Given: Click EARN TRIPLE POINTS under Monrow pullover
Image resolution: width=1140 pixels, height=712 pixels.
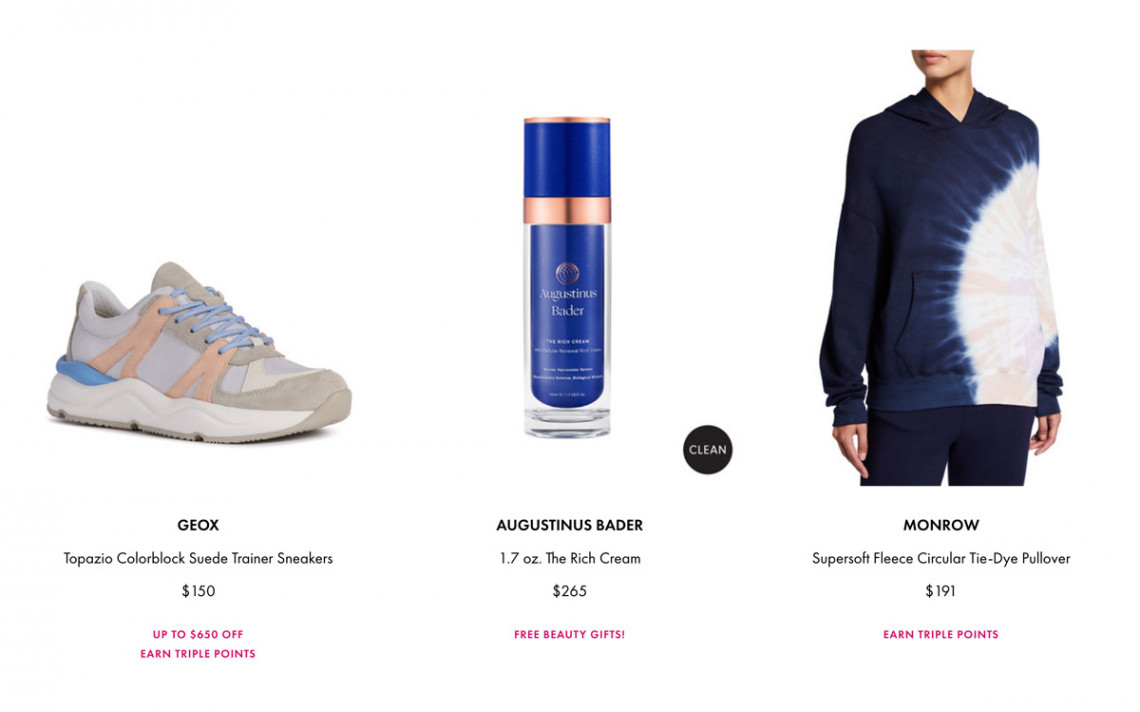Looking at the screenshot, I should (x=941, y=634).
